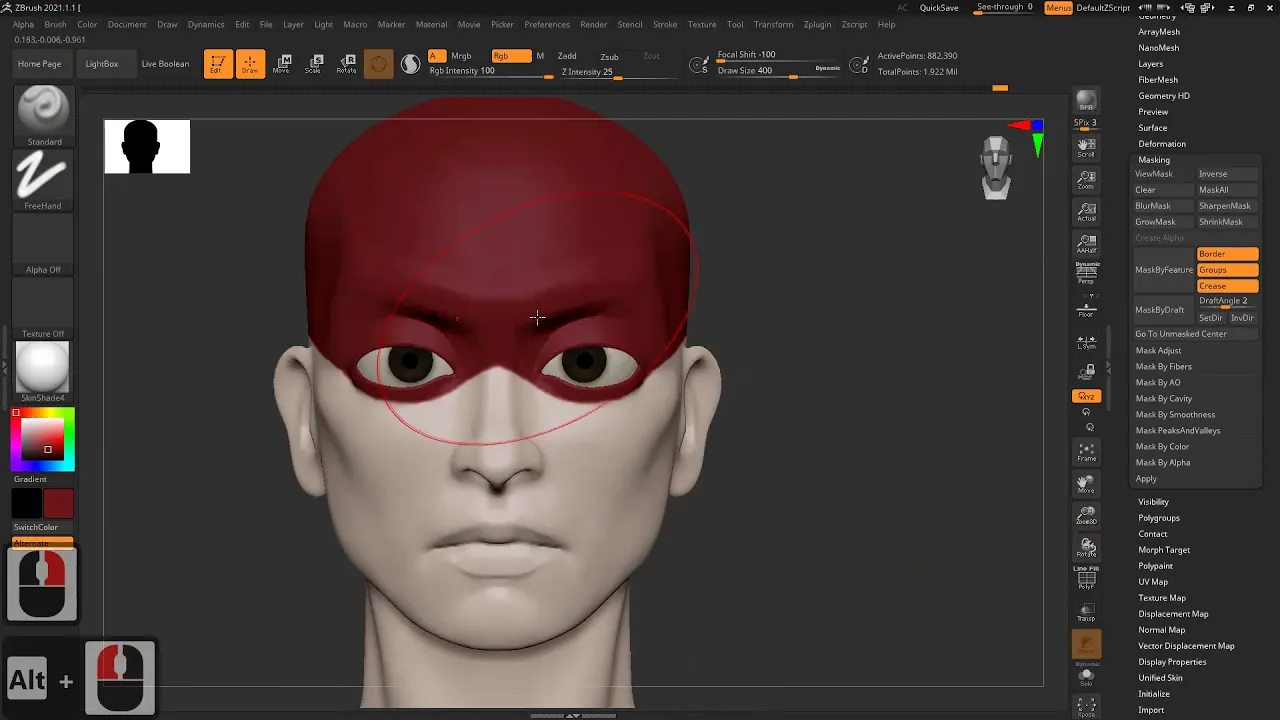Click the Rotate view icon in right shelf
Image resolution: width=1280 pixels, height=720 pixels.
click(x=1086, y=548)
